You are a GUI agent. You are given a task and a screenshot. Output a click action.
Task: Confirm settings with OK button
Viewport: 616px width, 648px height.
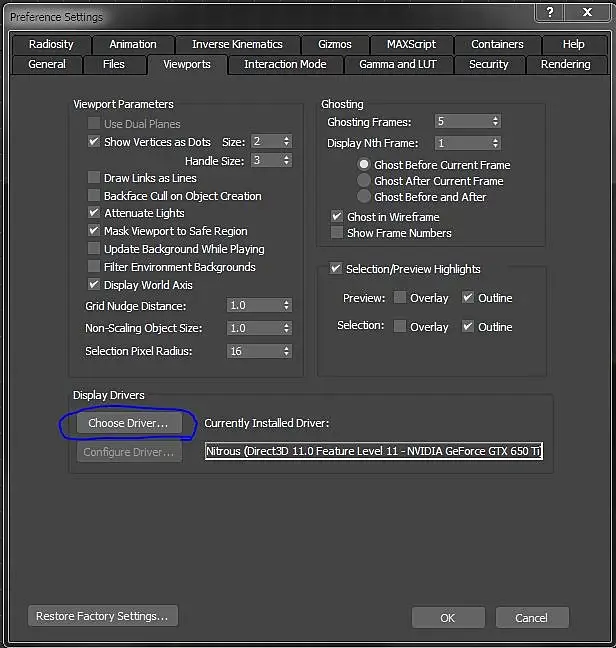(448, 618)
